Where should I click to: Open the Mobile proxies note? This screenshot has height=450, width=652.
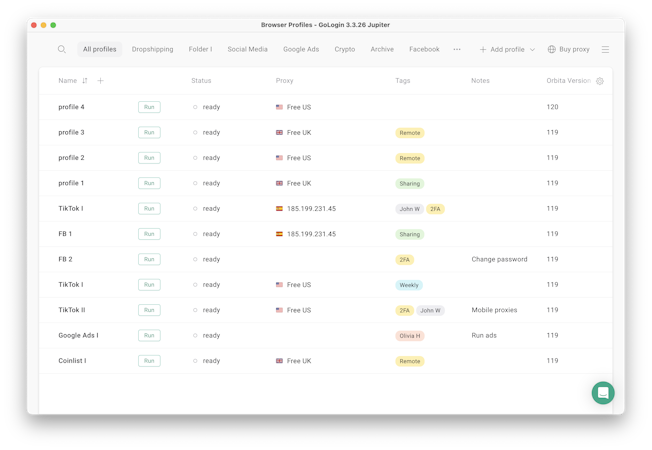pos(494,310)
